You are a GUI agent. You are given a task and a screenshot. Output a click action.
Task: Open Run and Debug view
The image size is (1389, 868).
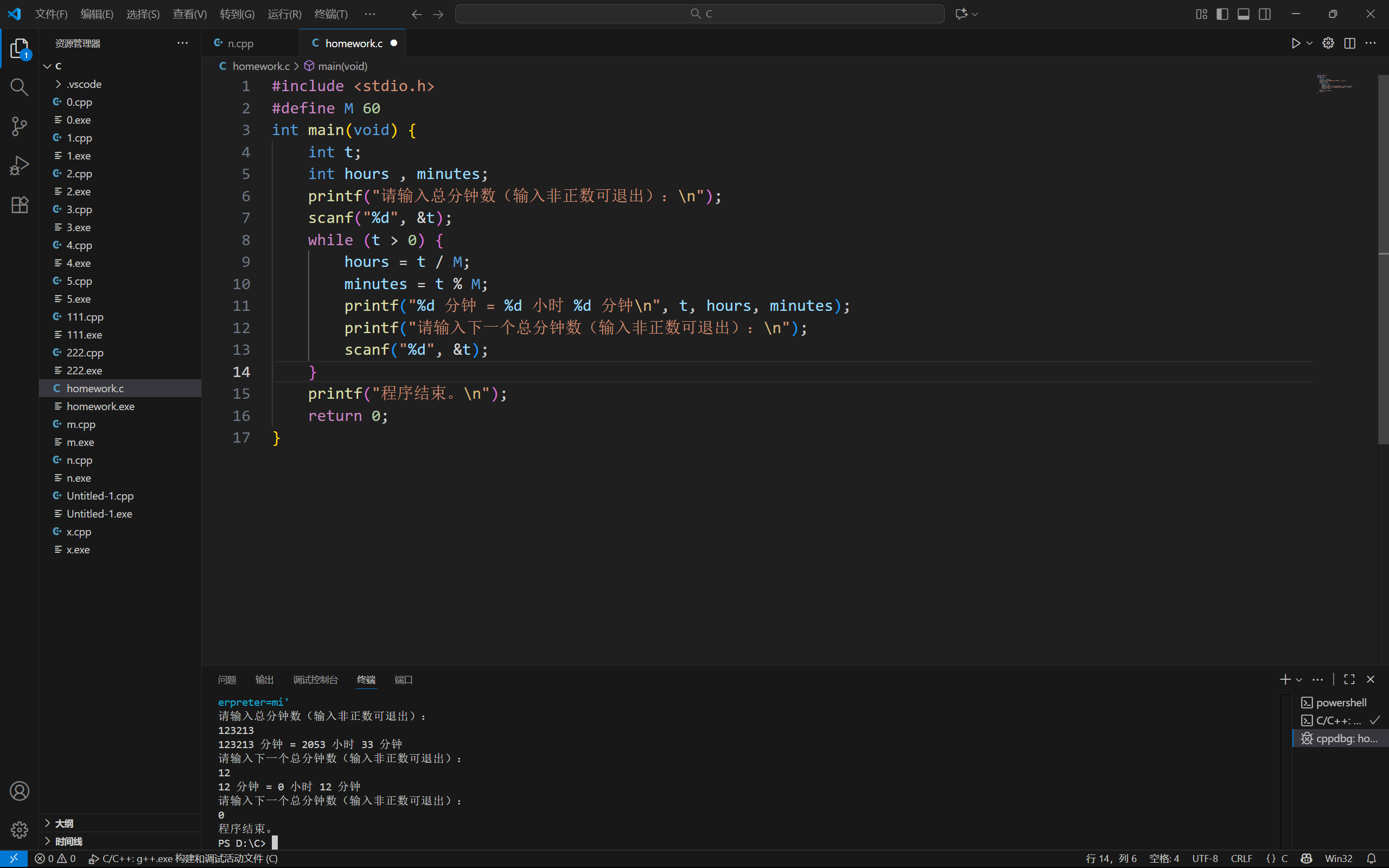pos(19,166)
